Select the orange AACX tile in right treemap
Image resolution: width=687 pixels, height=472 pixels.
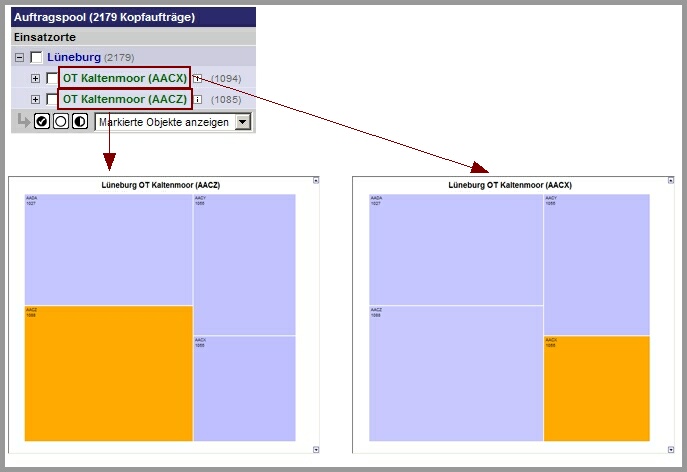(x=596, y=388)
